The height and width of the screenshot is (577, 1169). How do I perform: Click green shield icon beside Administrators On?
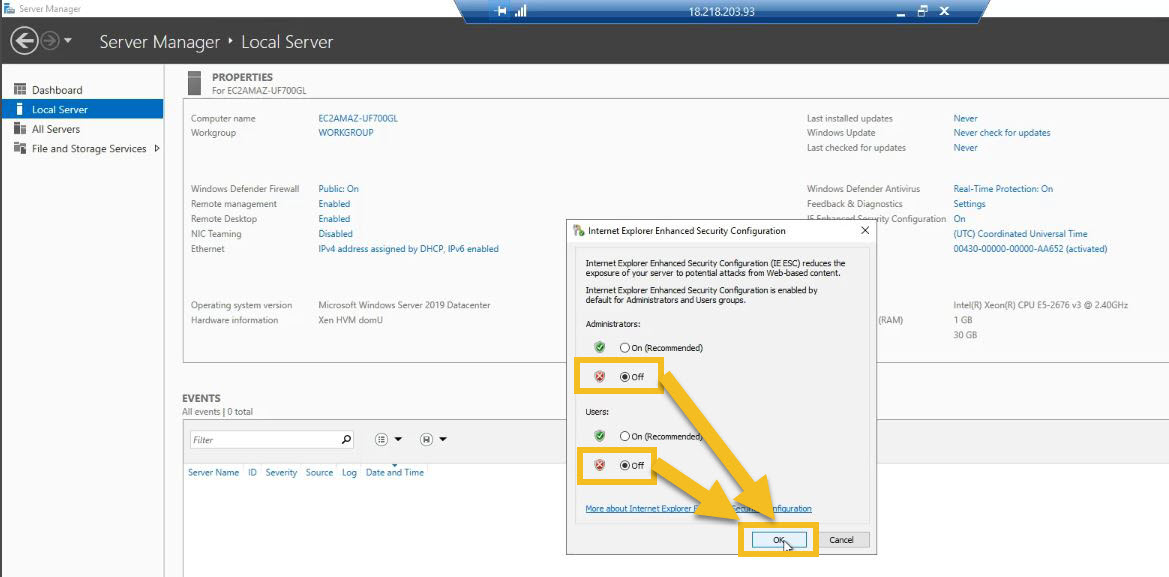click(599, 347)
